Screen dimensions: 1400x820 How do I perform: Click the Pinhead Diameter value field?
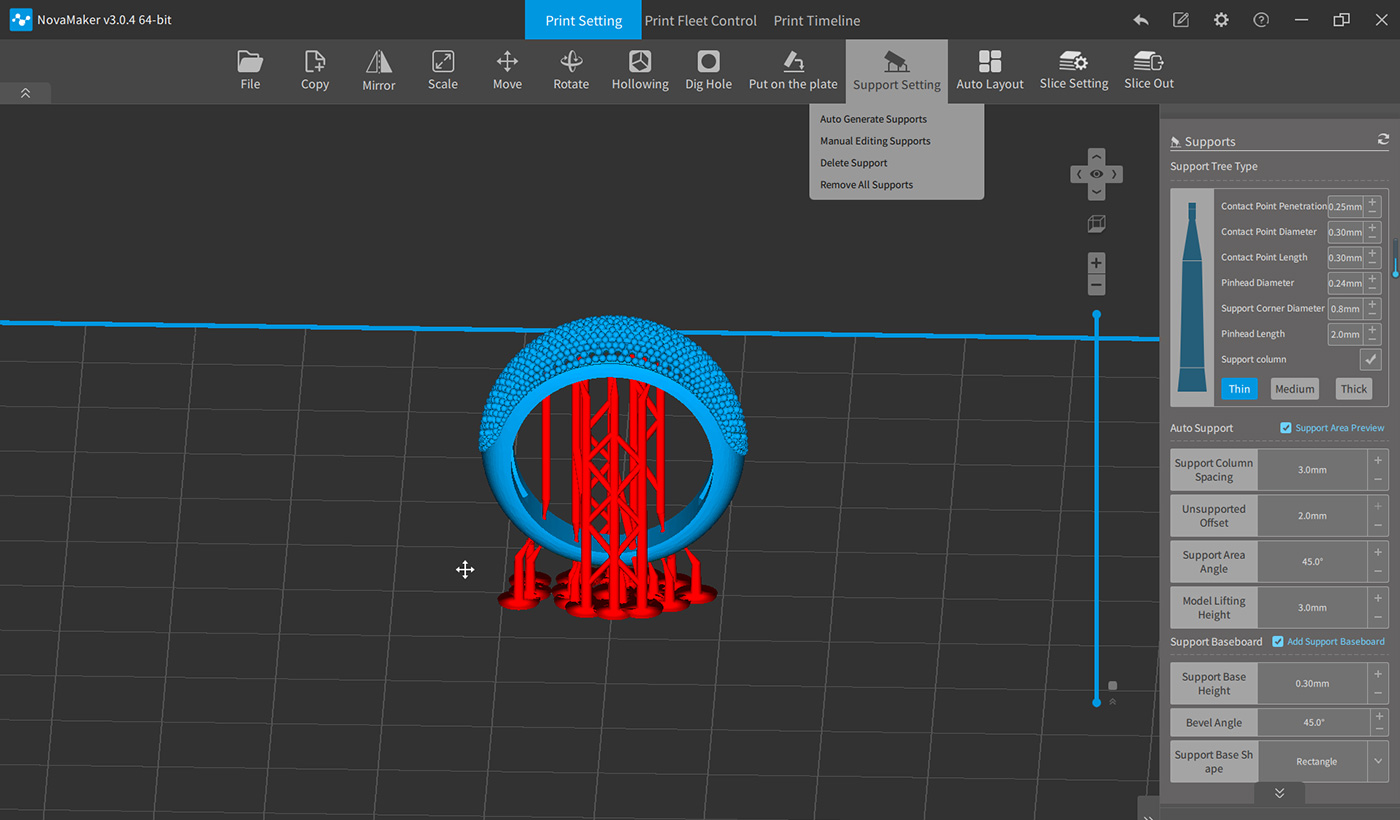[1346, 283]
